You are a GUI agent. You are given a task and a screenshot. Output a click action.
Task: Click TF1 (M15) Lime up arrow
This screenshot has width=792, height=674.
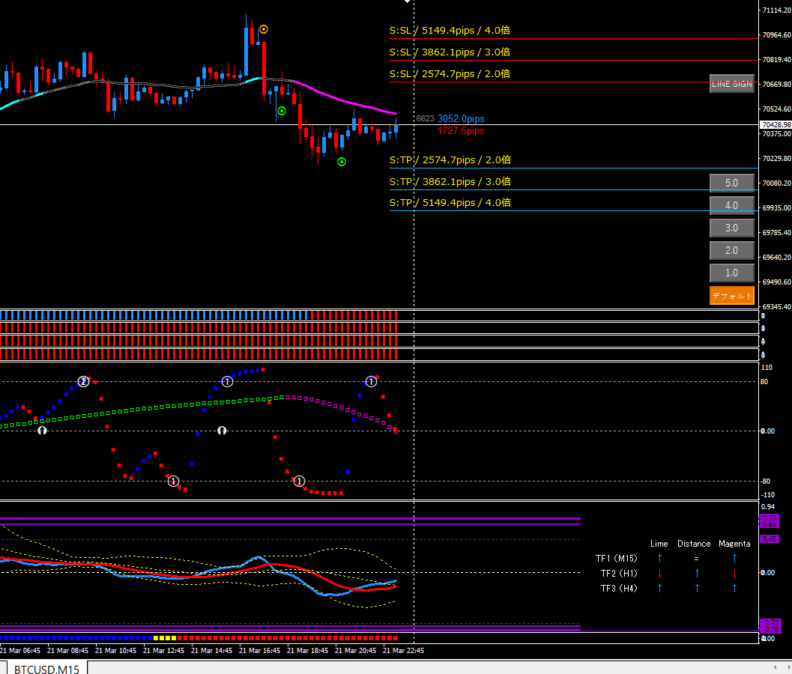tap(659, 558)
